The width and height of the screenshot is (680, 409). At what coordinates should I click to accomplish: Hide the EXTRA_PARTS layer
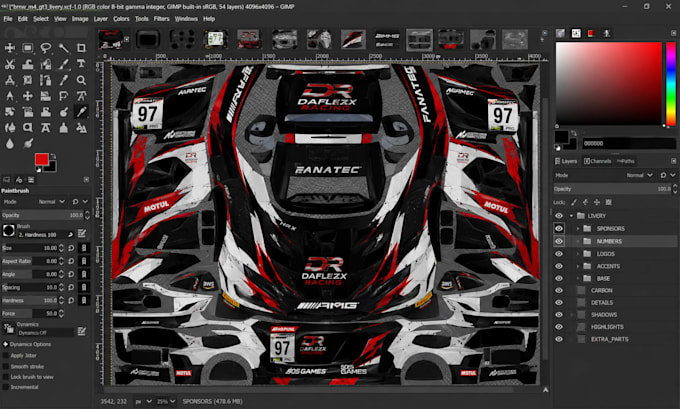pyautogui.click(x=559, y=339)
